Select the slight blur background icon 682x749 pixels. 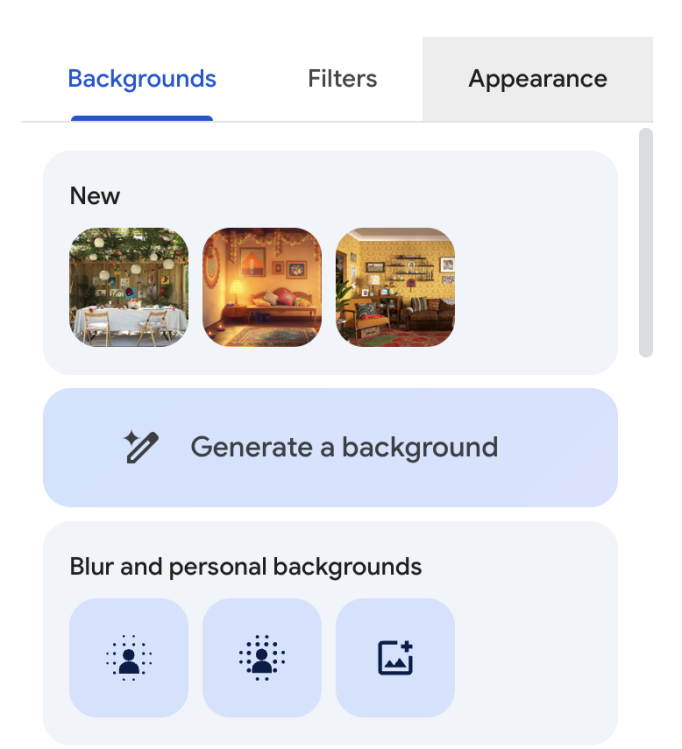pyautogui.click(x=128, y=657)
